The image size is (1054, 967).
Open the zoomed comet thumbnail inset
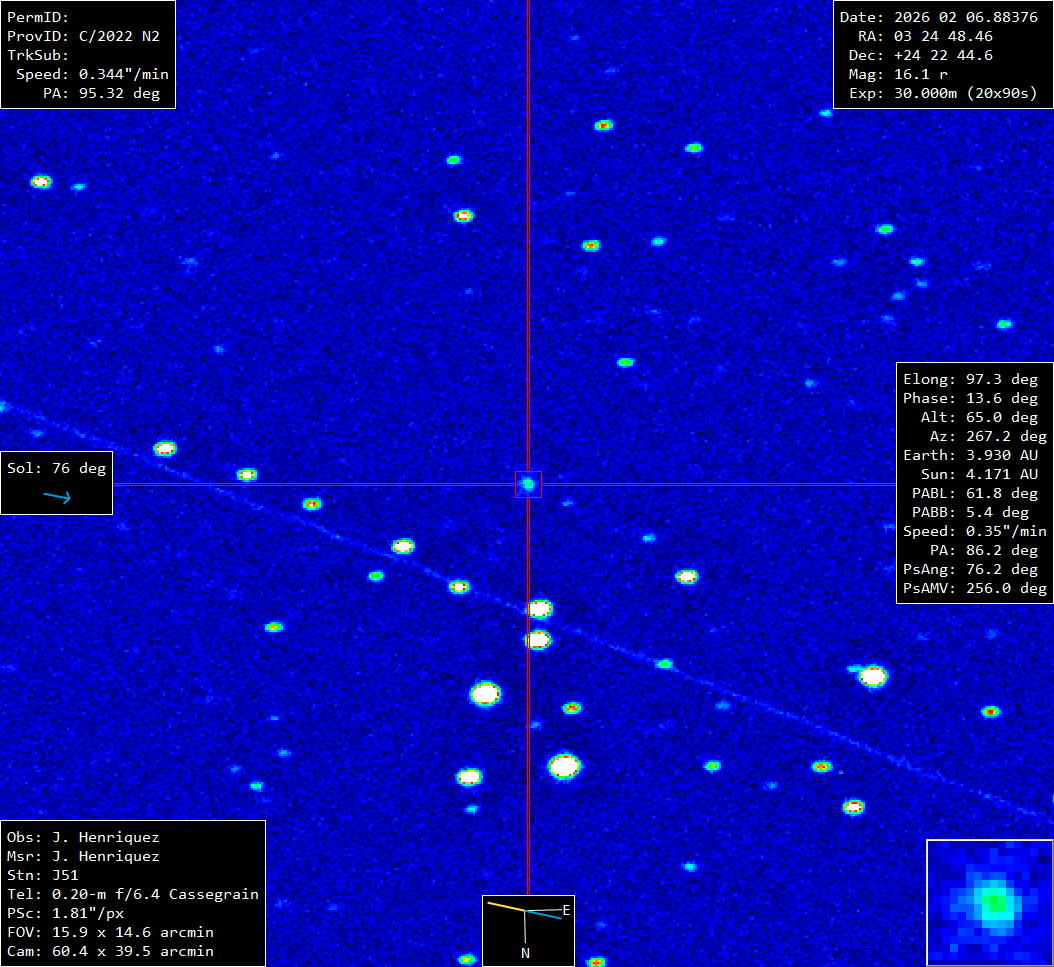tap(989, 902)
